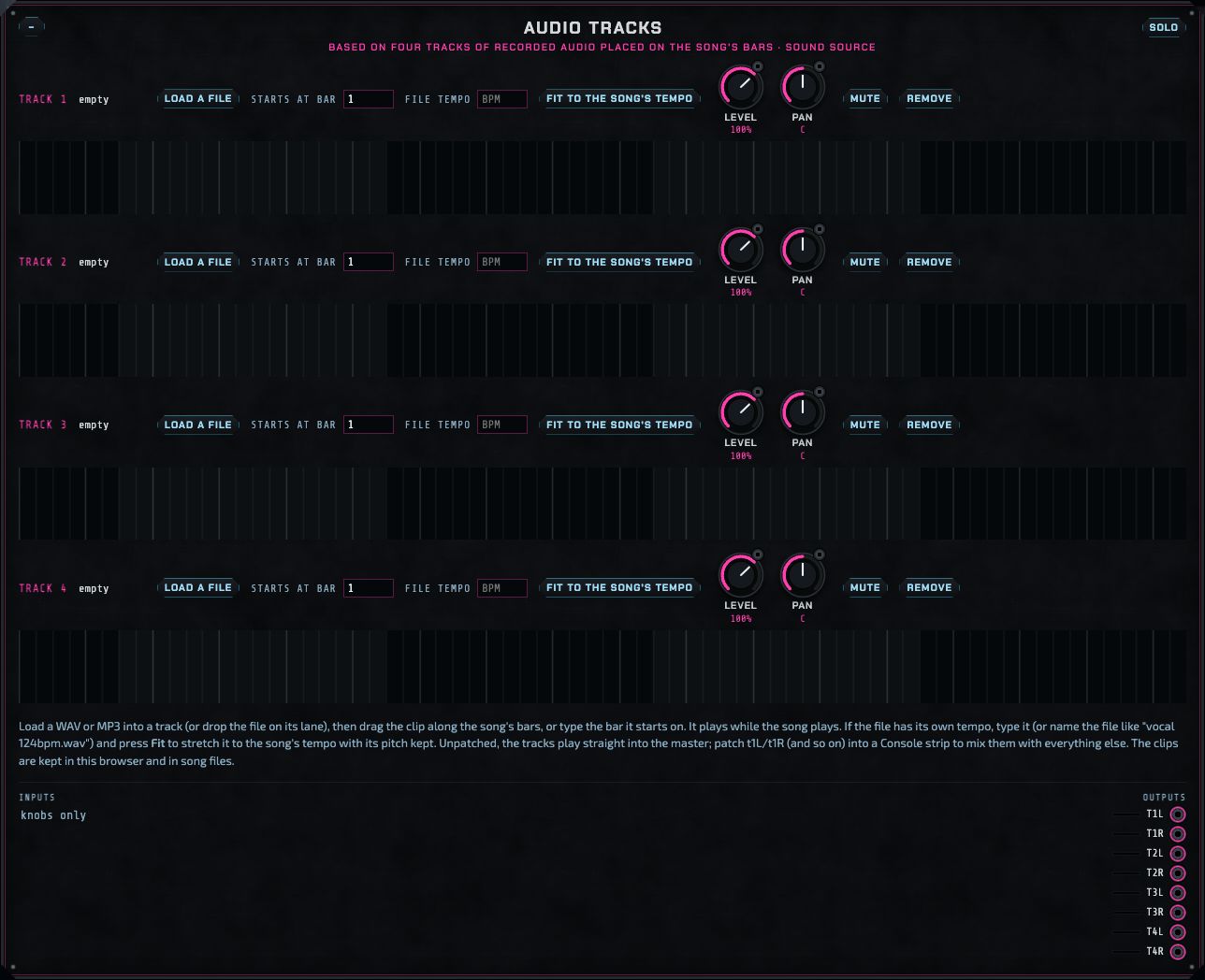The width and height of the screenshot is (1205, 980).
Task: Click the Track 1 Level knob
Action: tap(740, 88)
